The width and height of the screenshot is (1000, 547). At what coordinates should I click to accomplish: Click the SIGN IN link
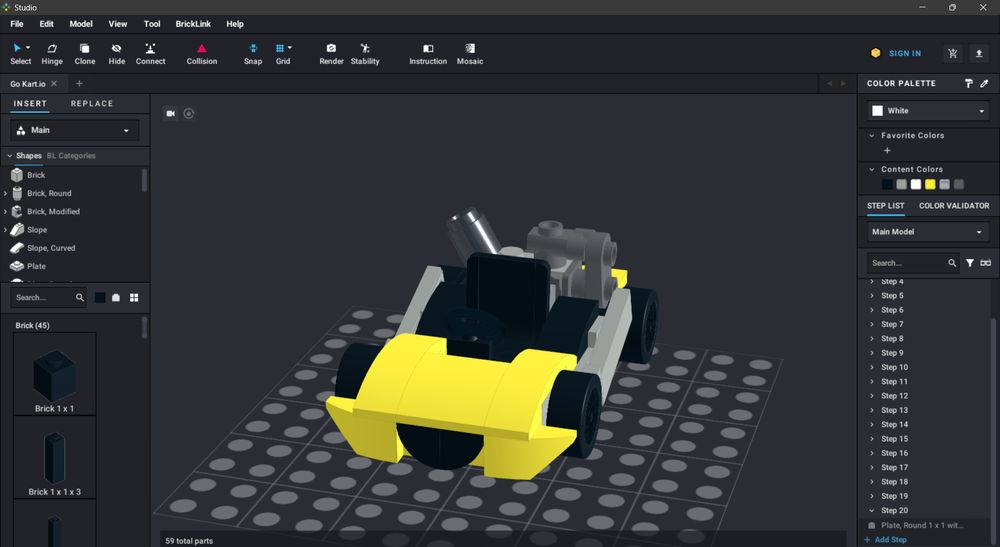tap(904, 54)
